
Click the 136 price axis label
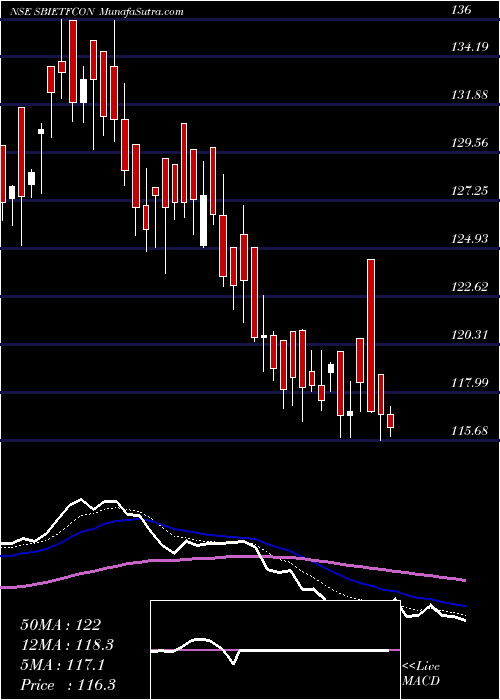(461, 10)
